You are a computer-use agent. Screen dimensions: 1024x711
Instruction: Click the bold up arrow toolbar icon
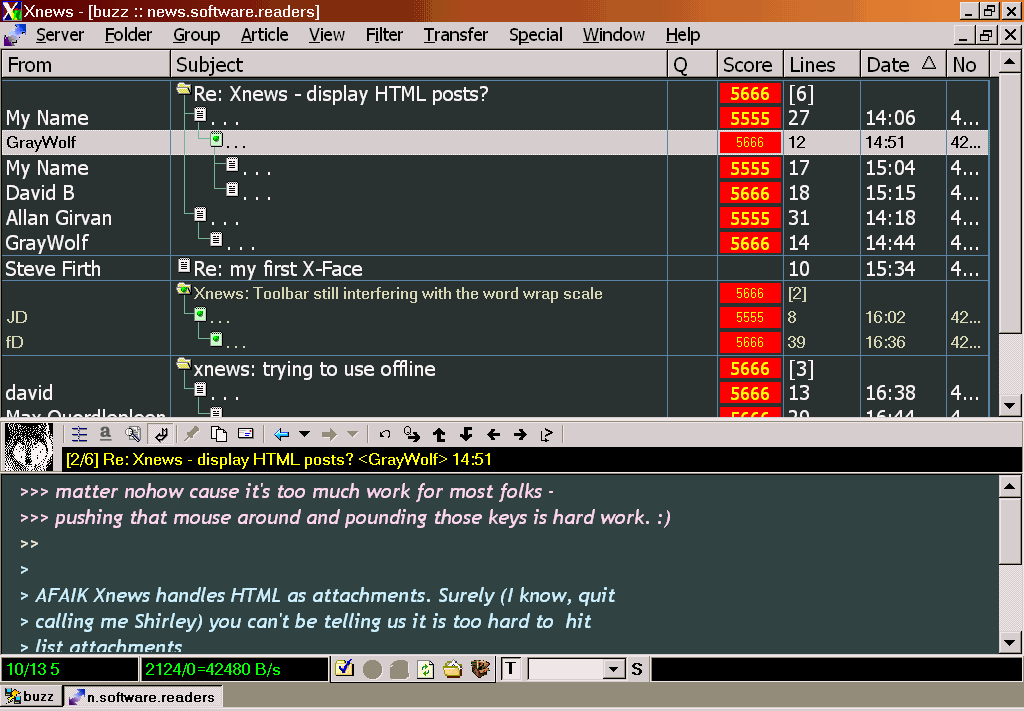[x=439, y=434]
